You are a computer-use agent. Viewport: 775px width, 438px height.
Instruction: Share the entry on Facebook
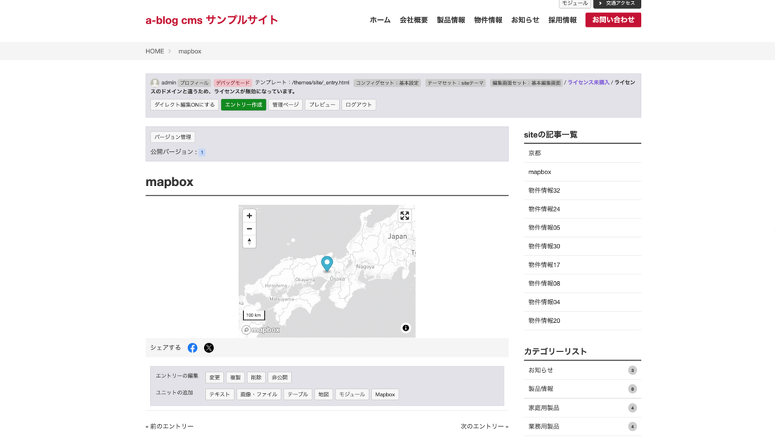coord(193,348)
